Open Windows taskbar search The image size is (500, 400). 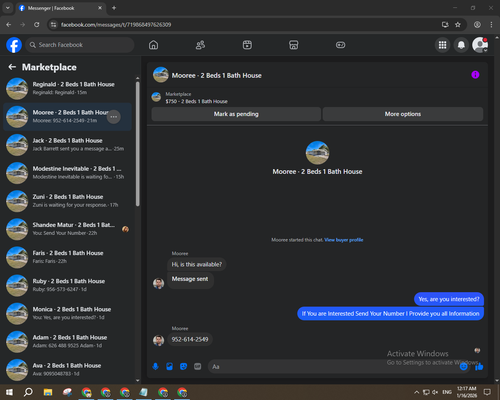click(28, 392)
